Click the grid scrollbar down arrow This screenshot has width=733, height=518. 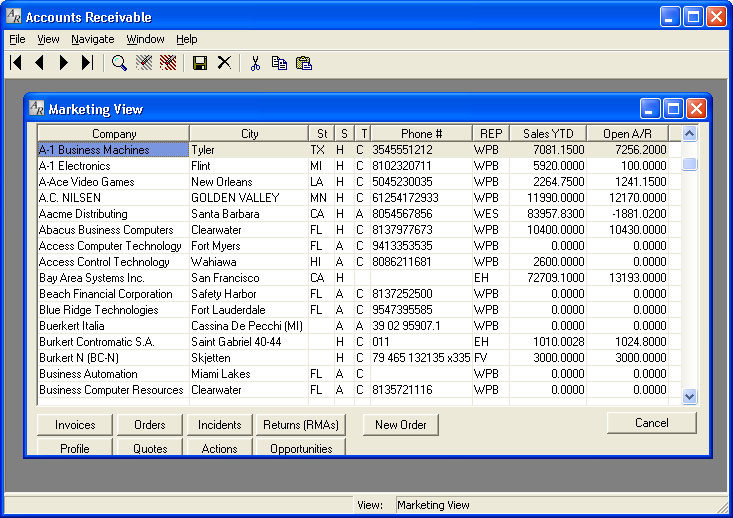pyautogui.click(x=689, y=396)
